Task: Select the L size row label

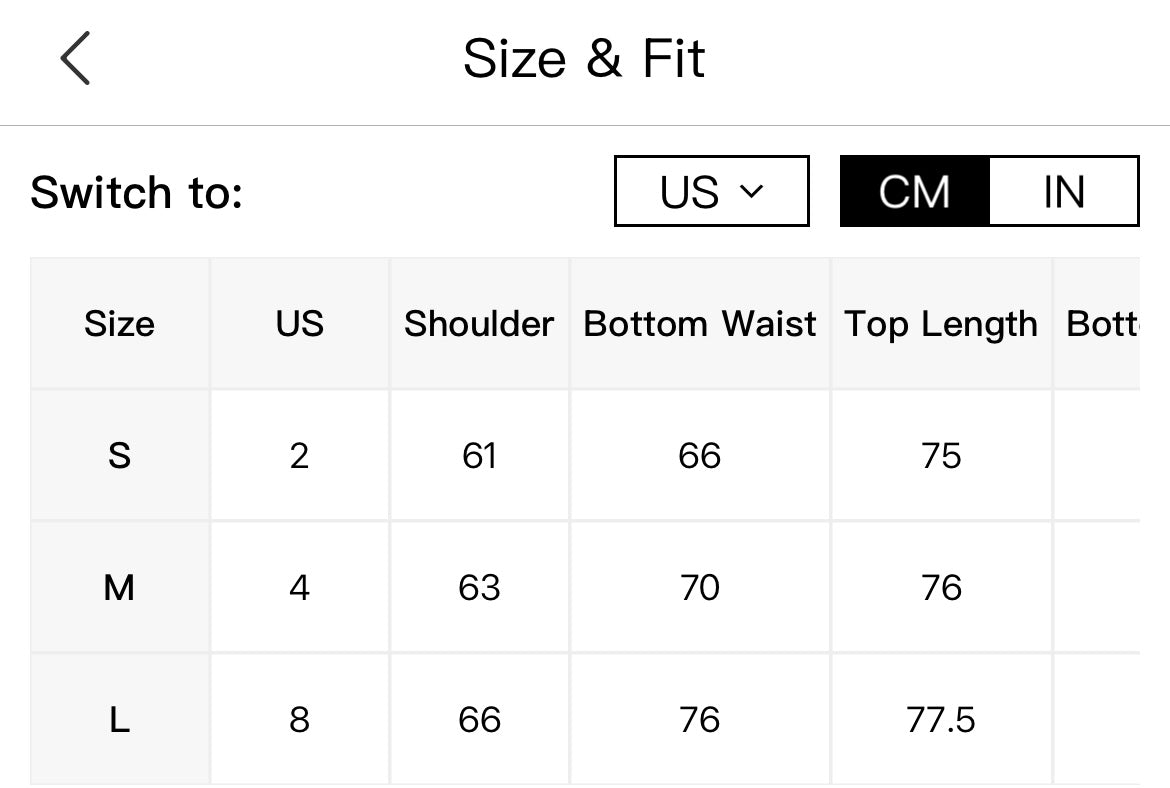Action: [119, 719]
